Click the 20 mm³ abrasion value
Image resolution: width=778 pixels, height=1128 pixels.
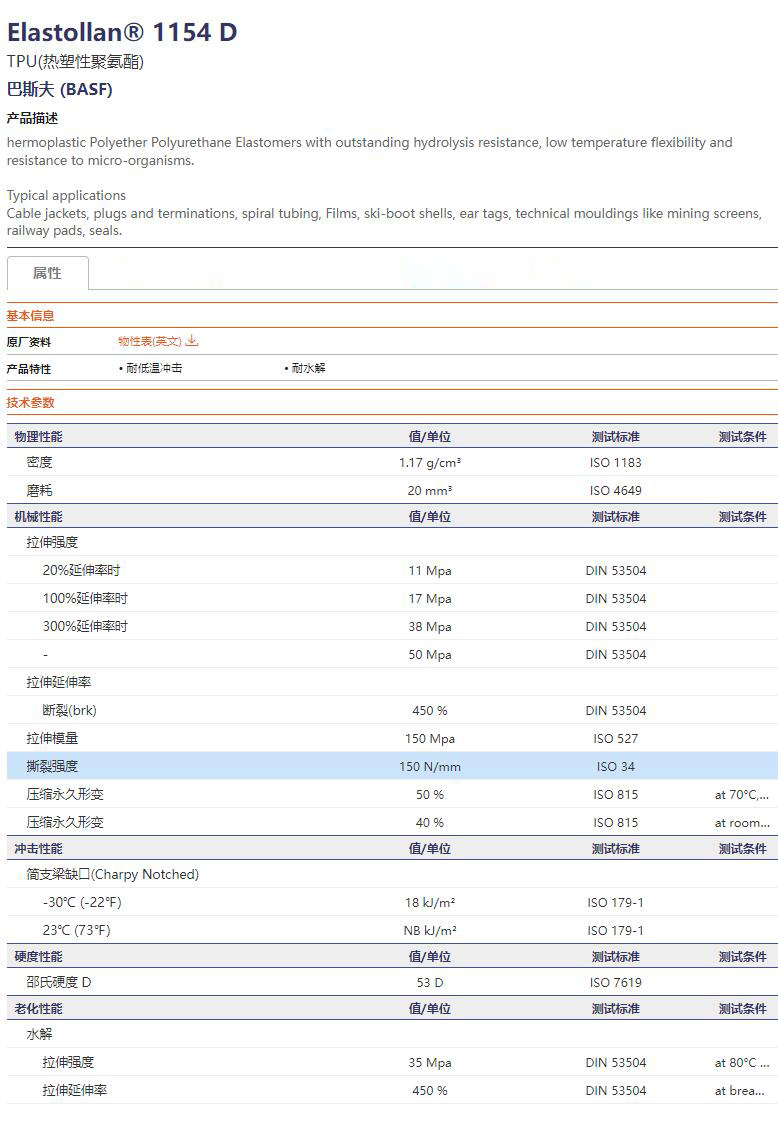click(430, 491)
